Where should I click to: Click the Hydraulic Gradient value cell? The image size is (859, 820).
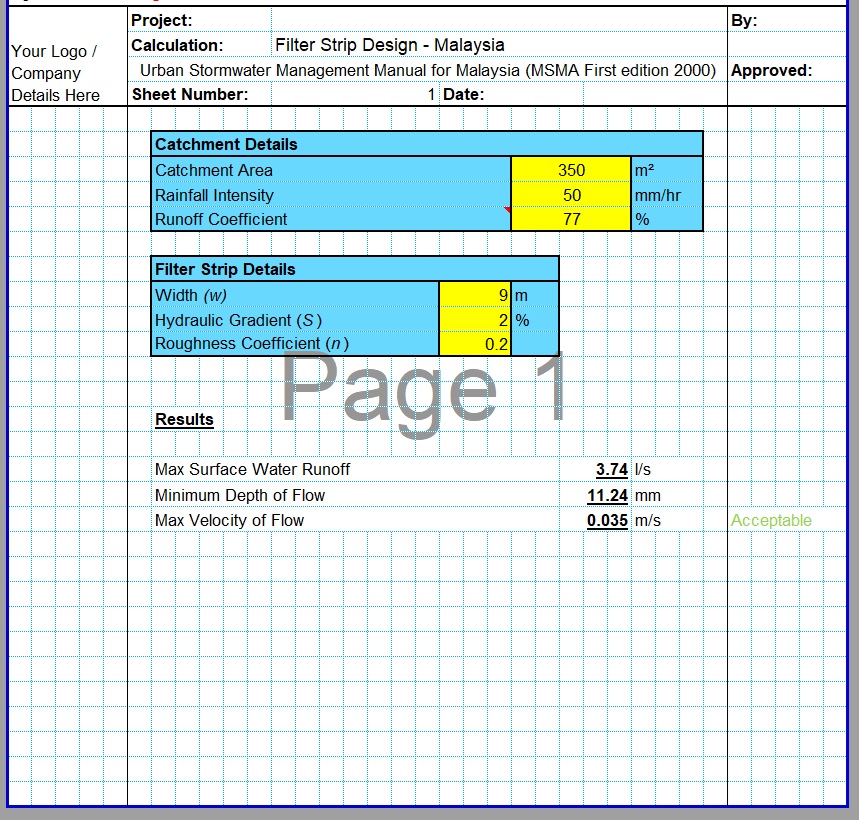475,320
